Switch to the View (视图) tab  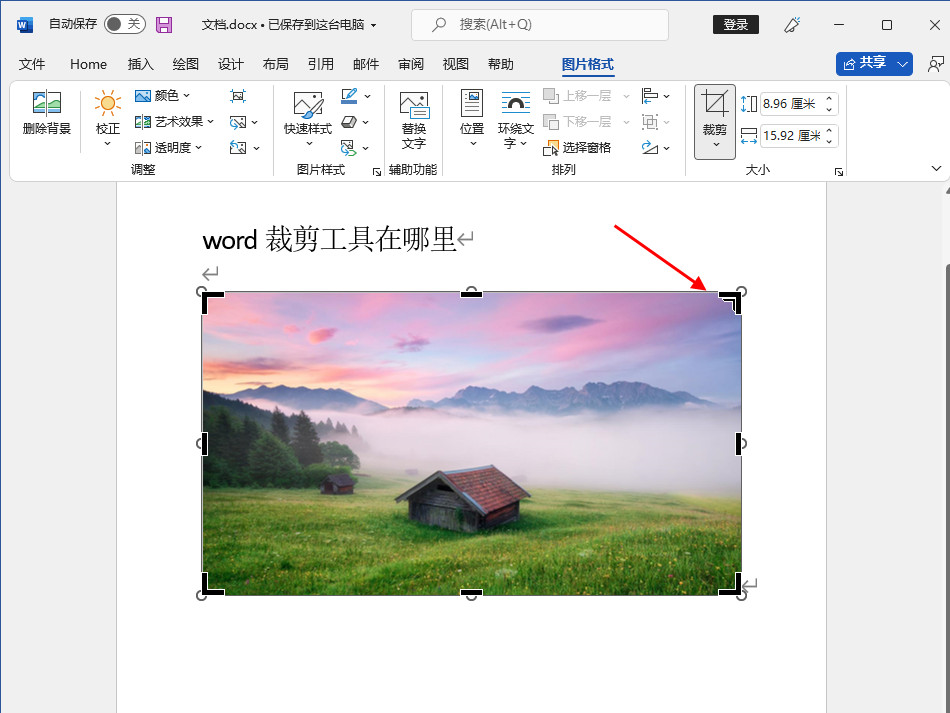456,64
